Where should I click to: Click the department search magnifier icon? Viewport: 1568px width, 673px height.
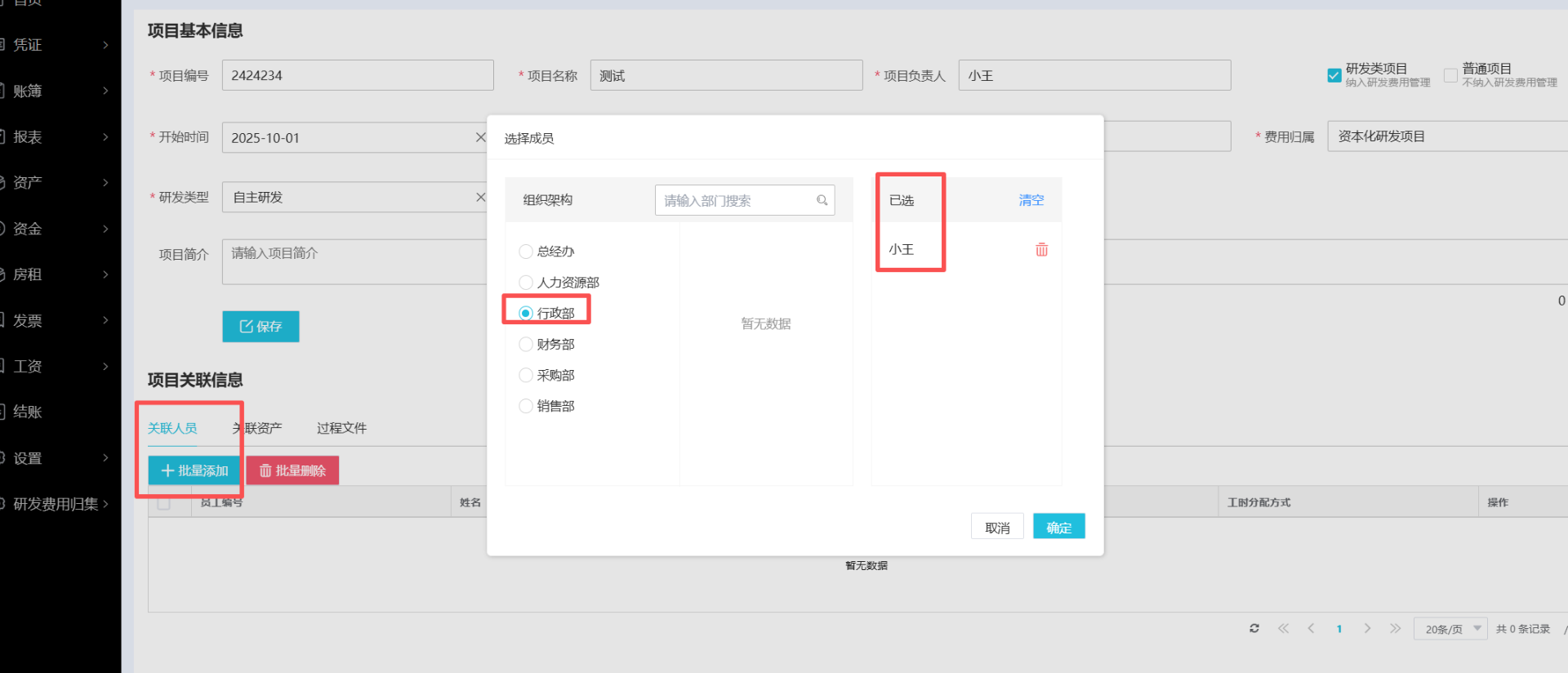pyautogui.click(x=822, y=200)
